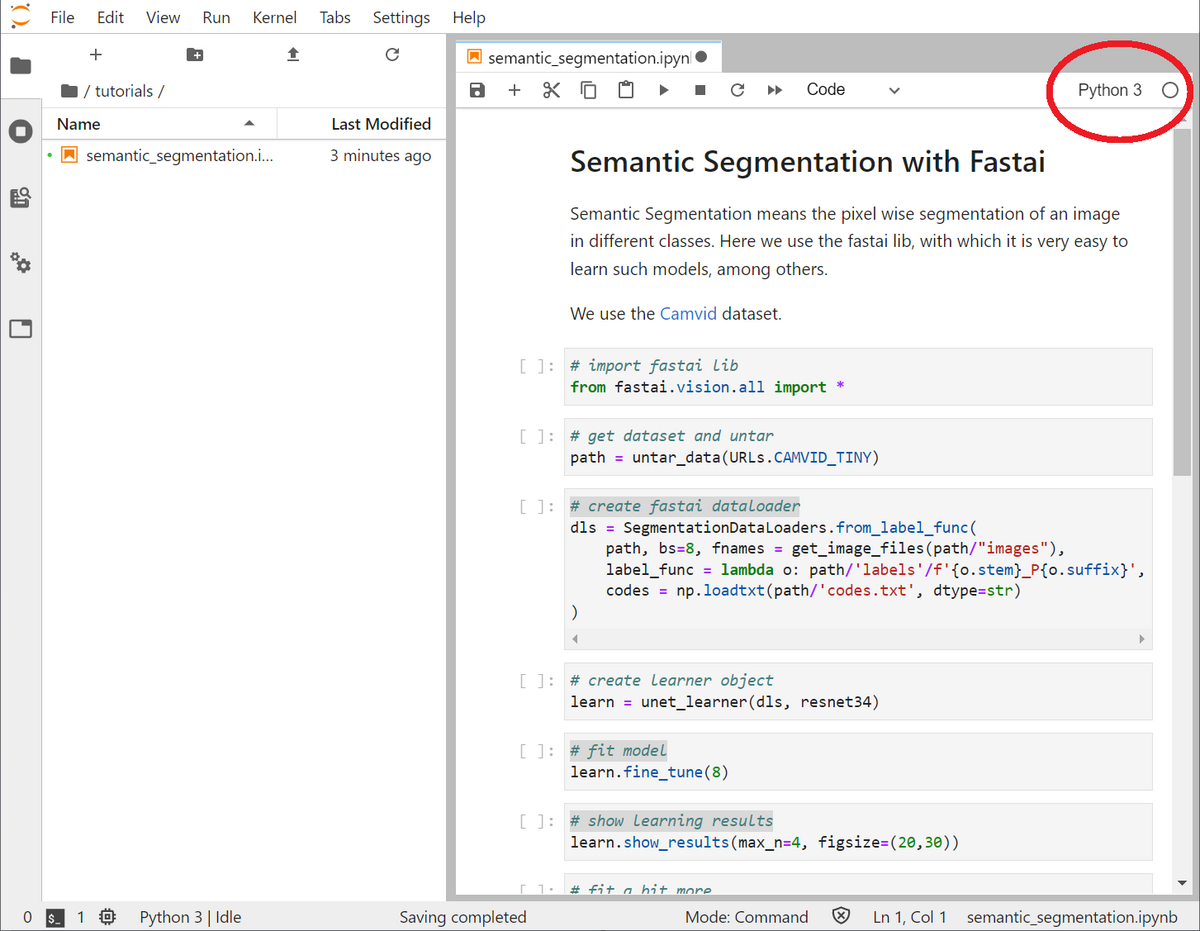Click the kernels chip icon in status bar
This screenshot has height=931, width=1200.
[x=108, y=917]
